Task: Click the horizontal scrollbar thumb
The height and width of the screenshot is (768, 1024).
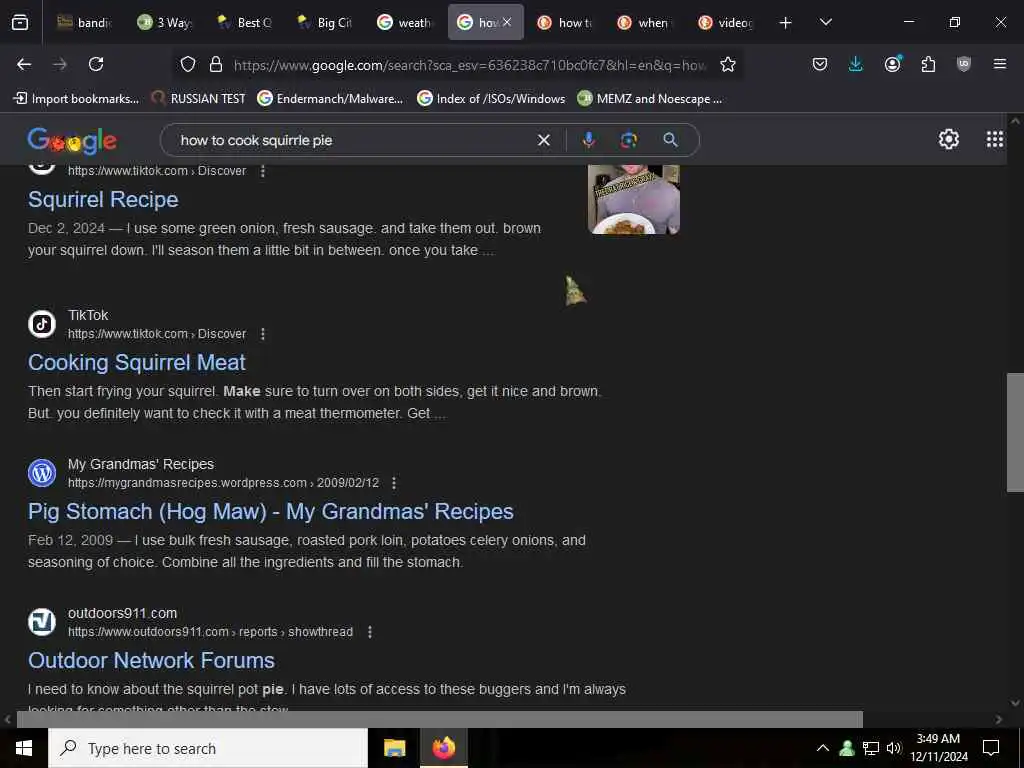Action: click(440, 719)
